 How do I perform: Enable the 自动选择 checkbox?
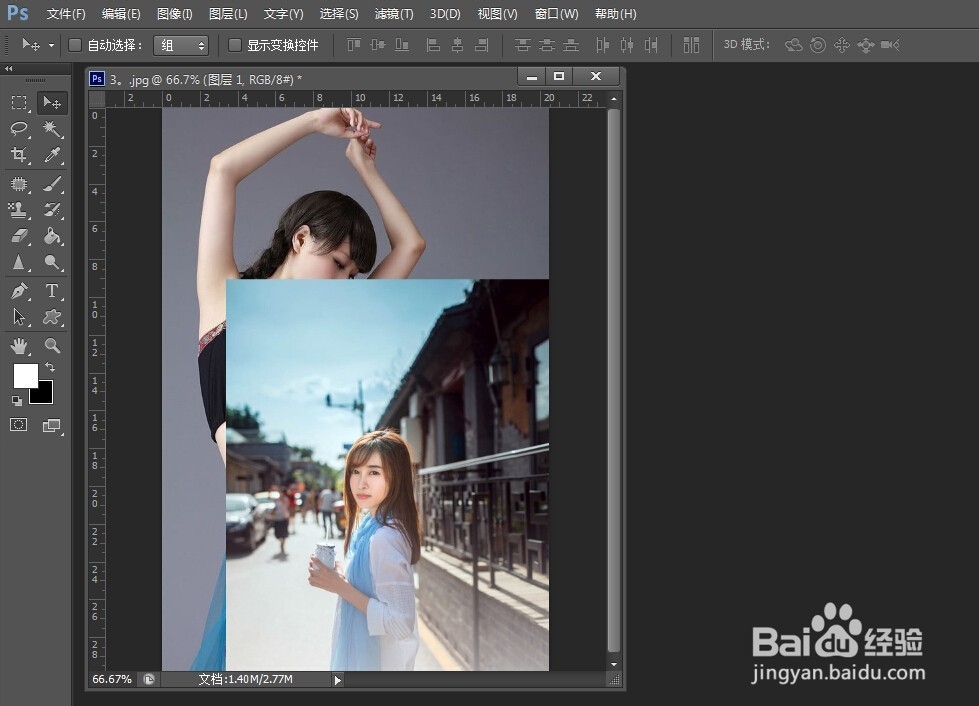pyautogui.click(x=75, y=45)
